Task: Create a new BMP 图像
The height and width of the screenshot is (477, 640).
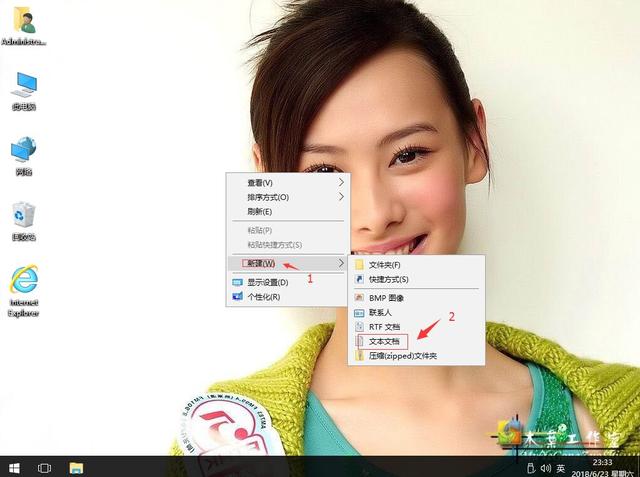Action: click(x=416, y=298)
